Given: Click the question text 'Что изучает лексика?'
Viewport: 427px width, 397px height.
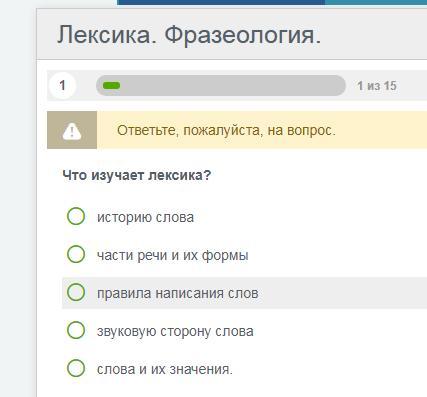Looking at the screenshot, I should (137, 175).
